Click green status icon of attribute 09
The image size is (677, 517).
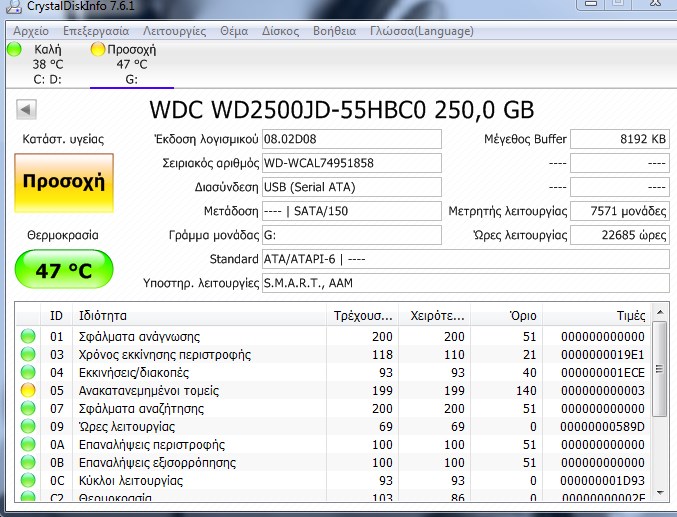pyautogui.click(x=28, y=426)
